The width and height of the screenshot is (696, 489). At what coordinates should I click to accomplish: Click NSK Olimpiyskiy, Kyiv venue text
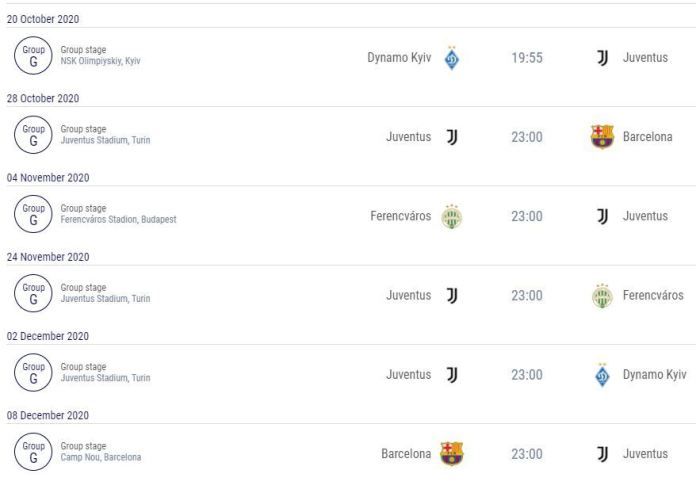(x=100, y=61)
